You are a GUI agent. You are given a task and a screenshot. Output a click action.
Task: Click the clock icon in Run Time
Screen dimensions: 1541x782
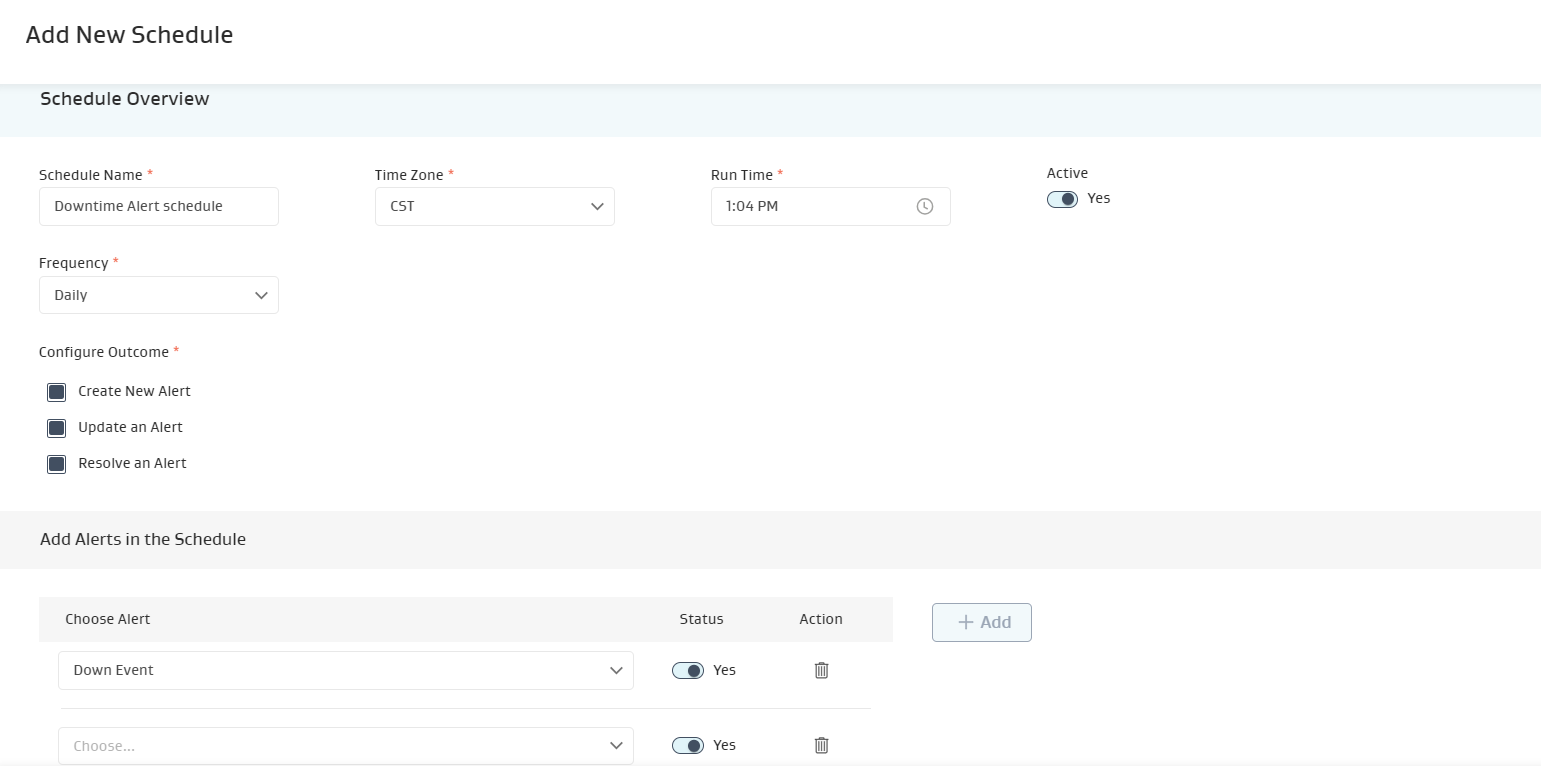925,207
